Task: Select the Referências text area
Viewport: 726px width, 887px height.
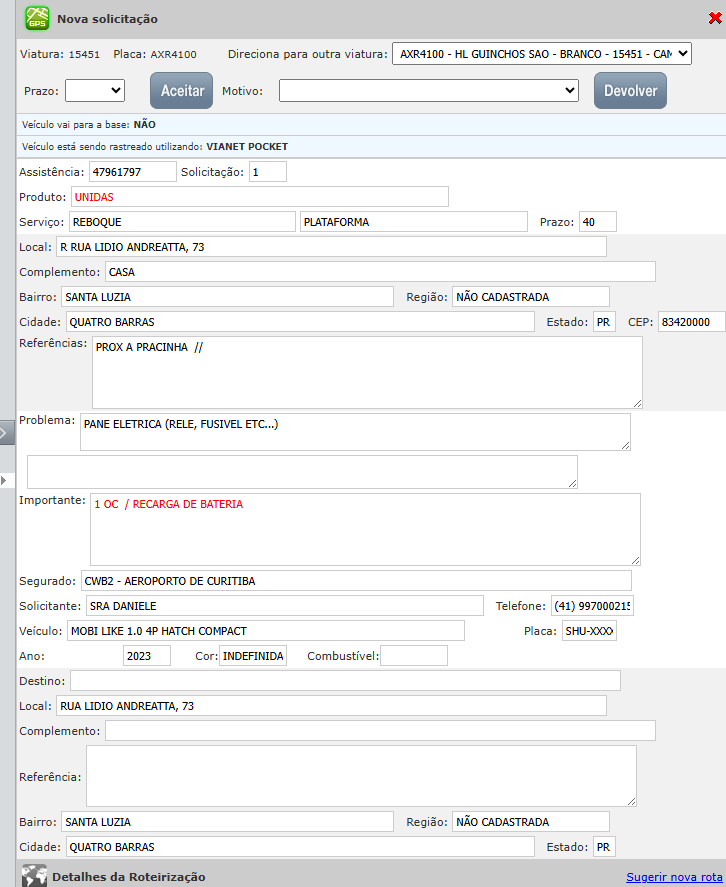Action: coord(366,372)
